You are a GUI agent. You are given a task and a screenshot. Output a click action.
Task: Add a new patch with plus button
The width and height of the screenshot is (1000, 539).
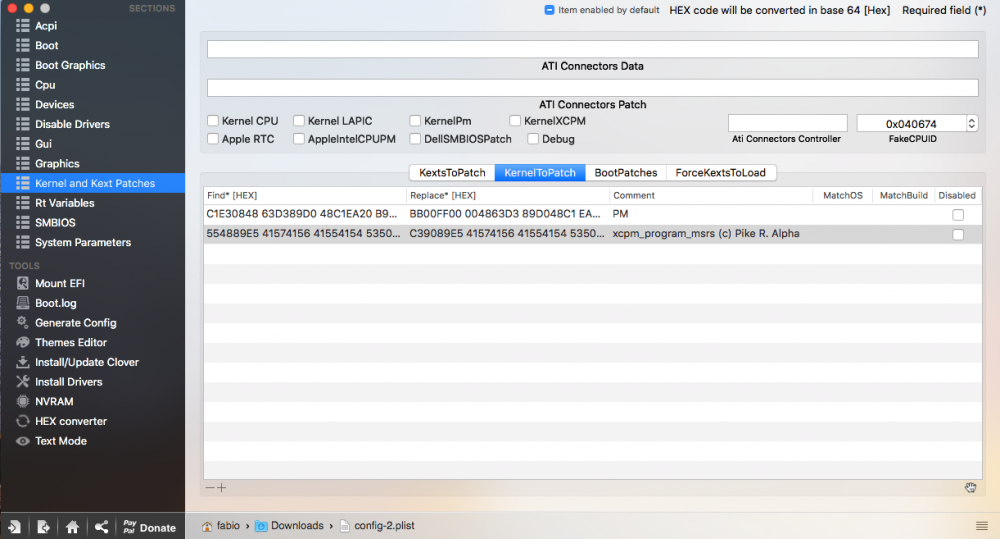(x=221, y=488)
